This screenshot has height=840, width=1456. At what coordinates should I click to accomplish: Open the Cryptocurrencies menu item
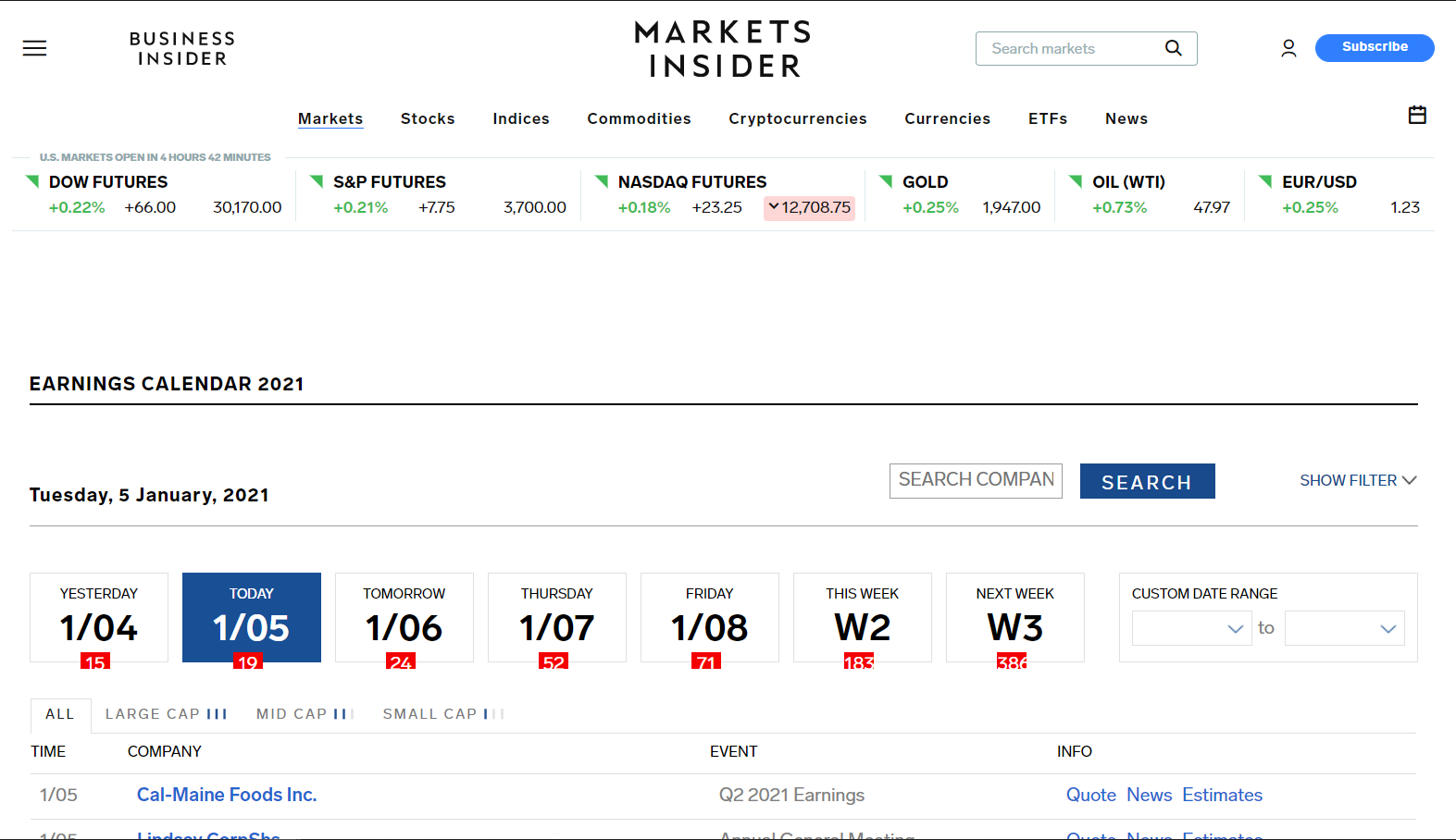click(798, 118)
